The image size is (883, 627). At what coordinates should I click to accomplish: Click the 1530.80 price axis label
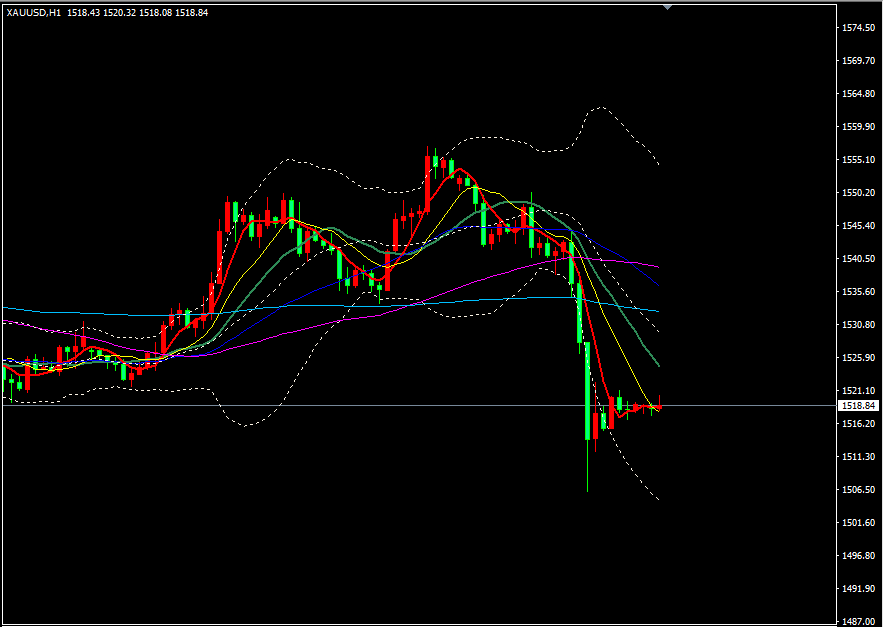[x=858, y=324]
